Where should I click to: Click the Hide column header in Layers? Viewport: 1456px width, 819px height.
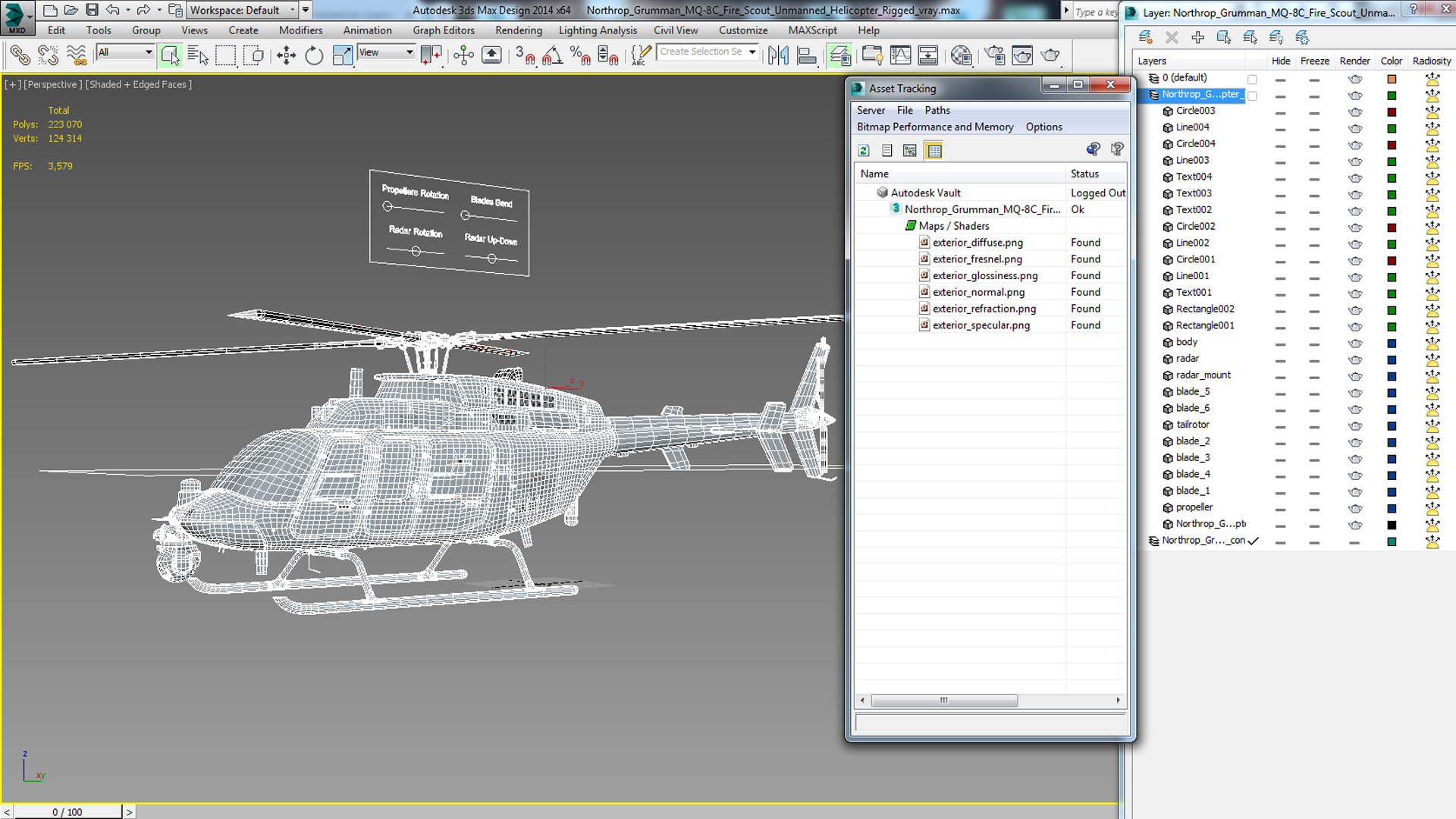pyautogui.click(x=1280, y=61)
